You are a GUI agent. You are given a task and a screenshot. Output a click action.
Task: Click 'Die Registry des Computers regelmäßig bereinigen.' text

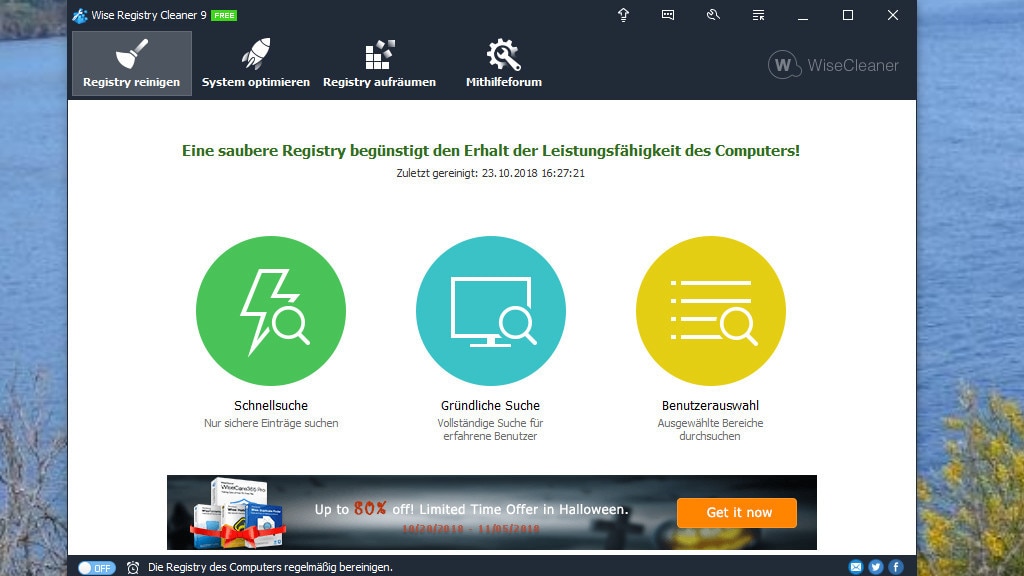click(270, 568)
